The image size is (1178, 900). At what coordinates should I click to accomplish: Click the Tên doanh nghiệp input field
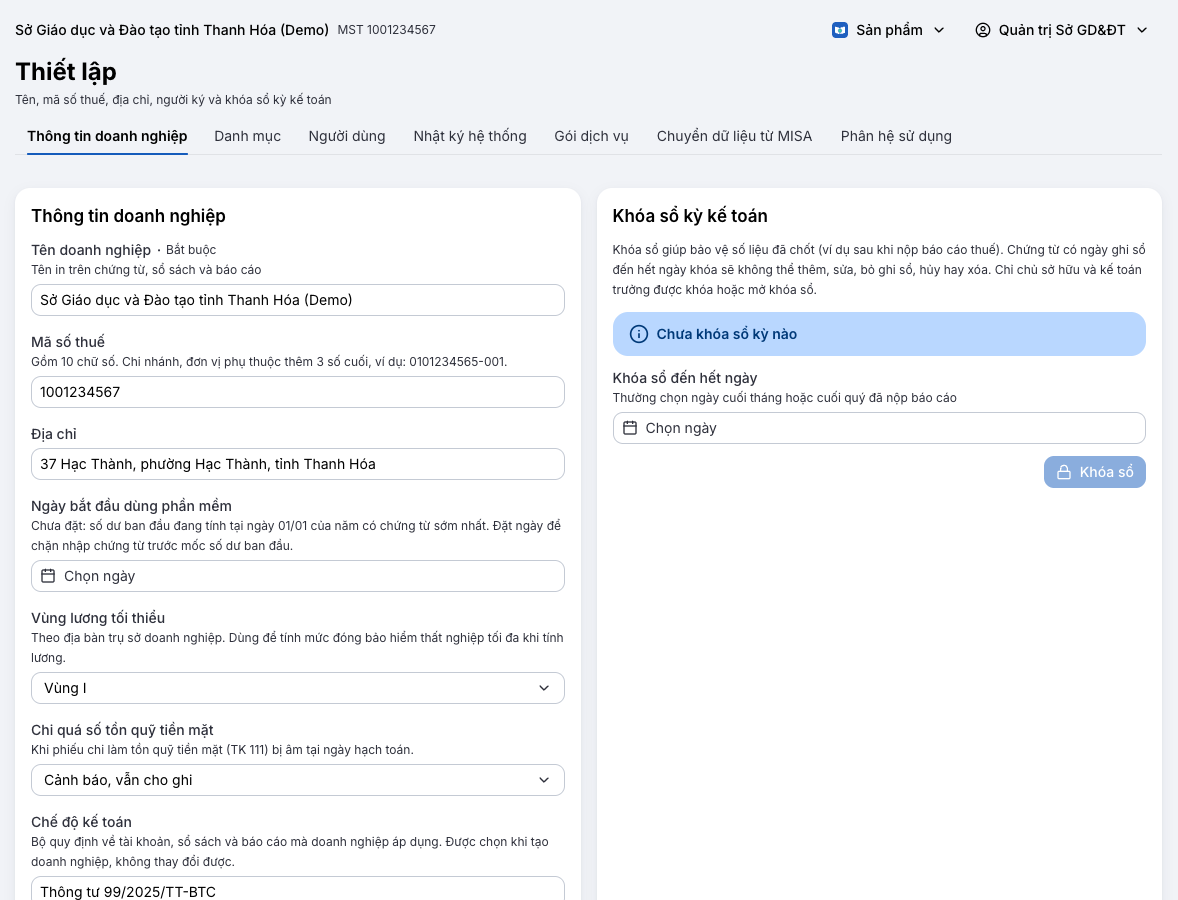pos(298,301)
